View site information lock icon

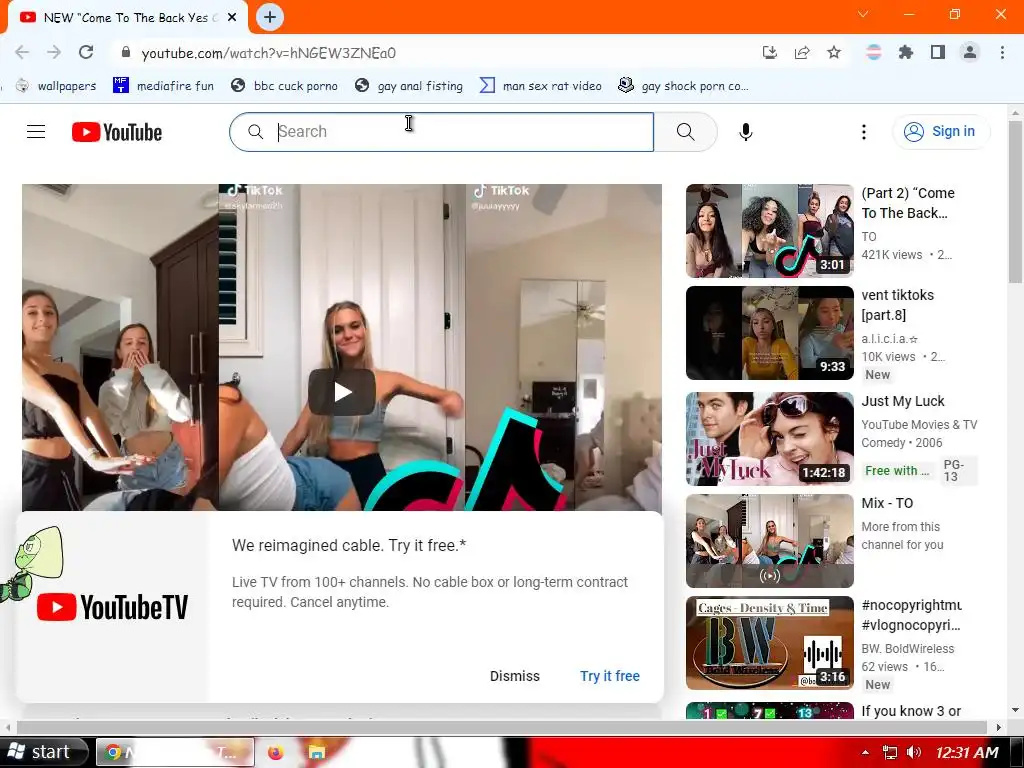(x=126, y=52)
